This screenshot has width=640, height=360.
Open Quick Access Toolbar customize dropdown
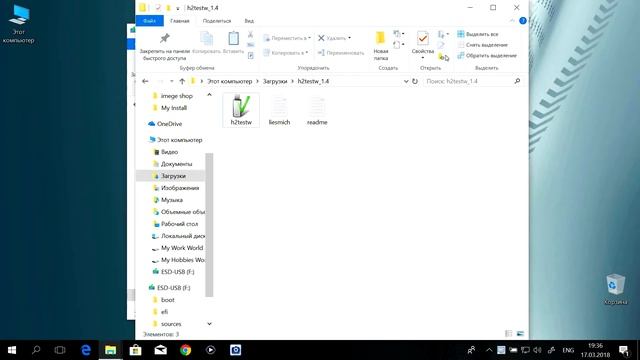coord(178,8)
